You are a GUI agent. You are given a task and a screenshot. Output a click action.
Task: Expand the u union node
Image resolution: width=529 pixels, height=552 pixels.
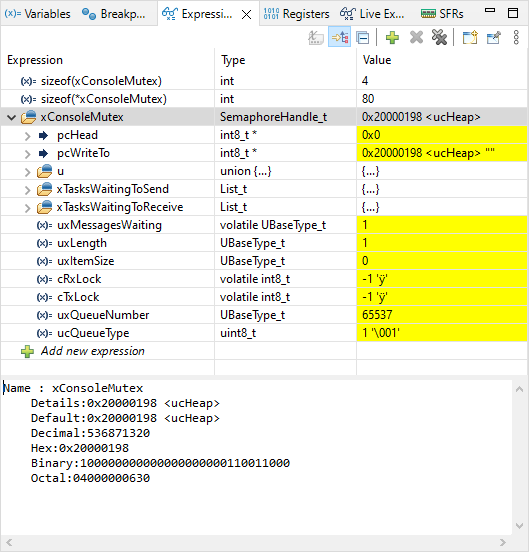tap(28, 172)
